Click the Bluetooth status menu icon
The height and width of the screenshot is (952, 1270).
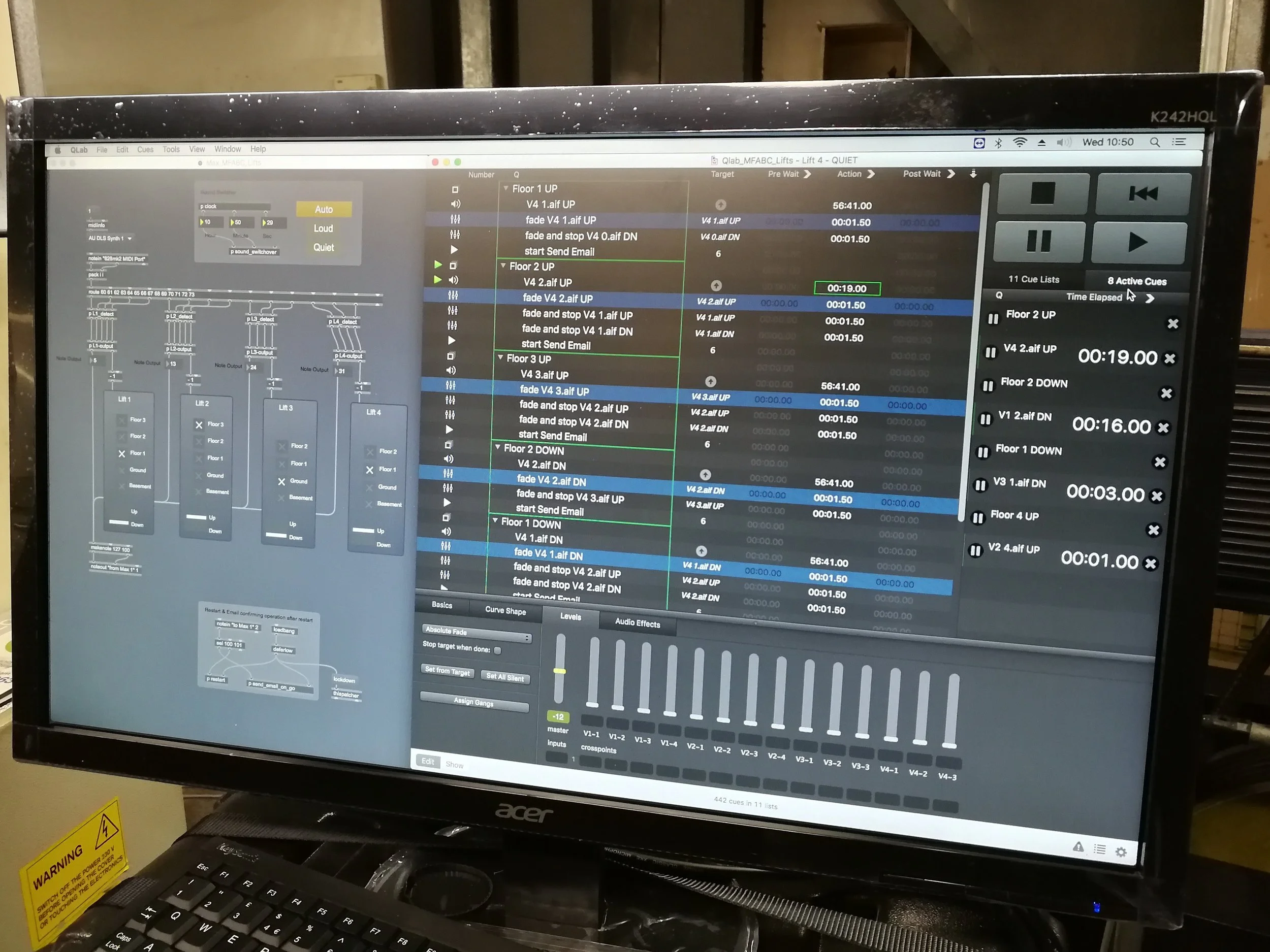pyautogui.click(x=998, y=144)
